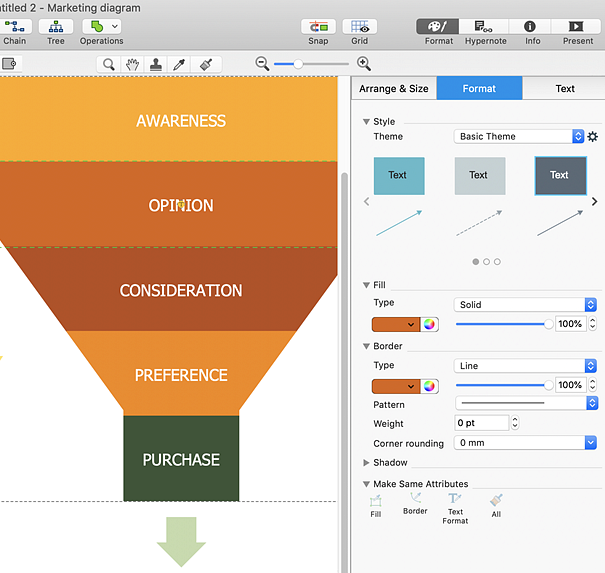Open theme settings gear

coord(592,137)
